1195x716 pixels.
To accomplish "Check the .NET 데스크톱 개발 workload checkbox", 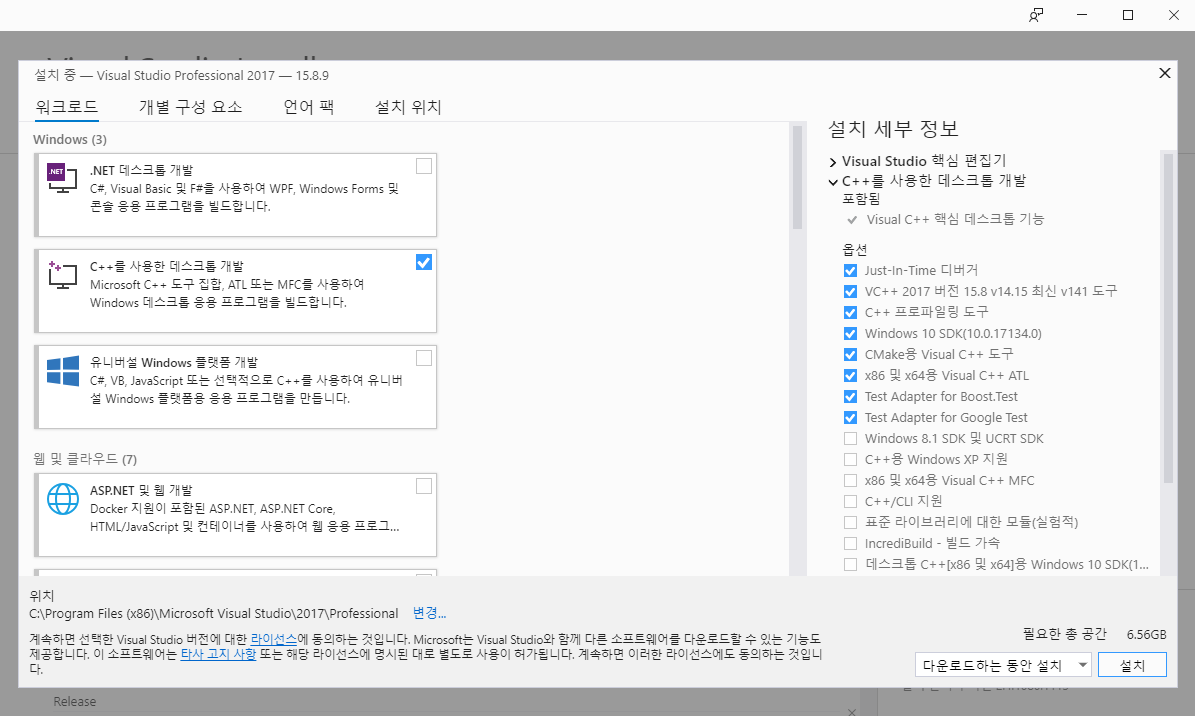I will [x=424, y=166].
